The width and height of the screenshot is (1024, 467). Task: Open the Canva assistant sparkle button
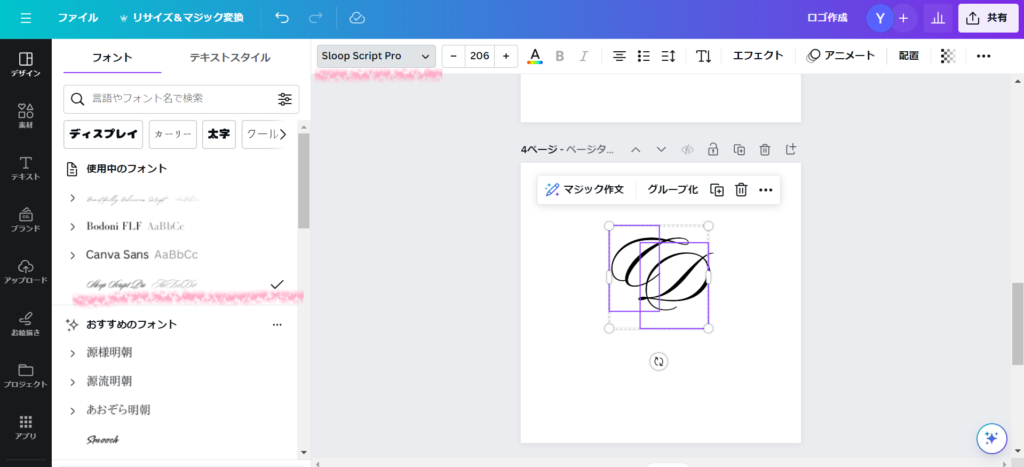pyautogui.click(x=991, y=438)
